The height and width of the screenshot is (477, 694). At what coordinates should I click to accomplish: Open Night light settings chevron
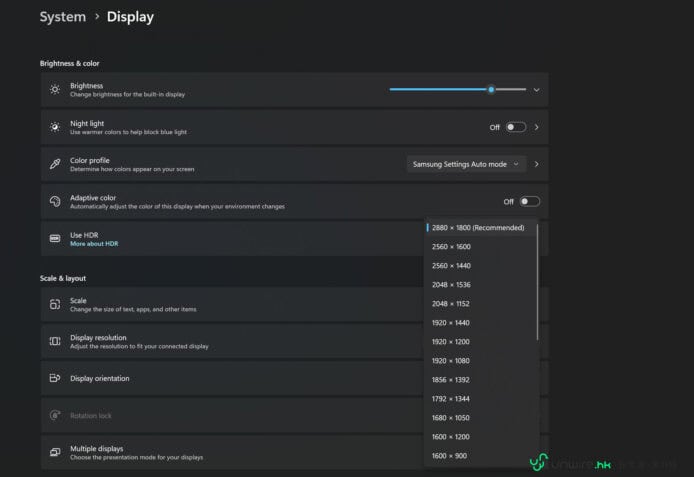[537, 127]
